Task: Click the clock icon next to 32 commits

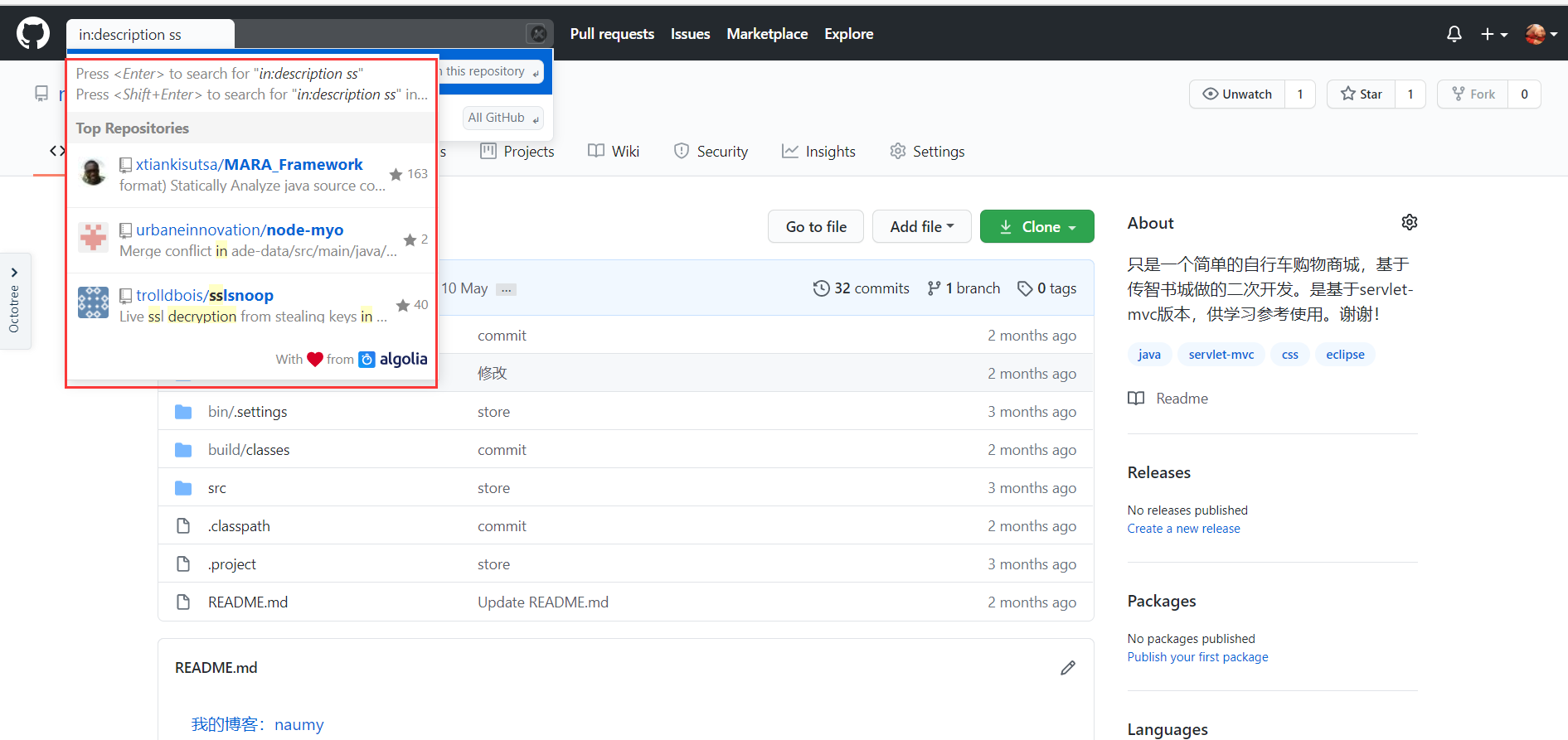Action: point(821,288)
